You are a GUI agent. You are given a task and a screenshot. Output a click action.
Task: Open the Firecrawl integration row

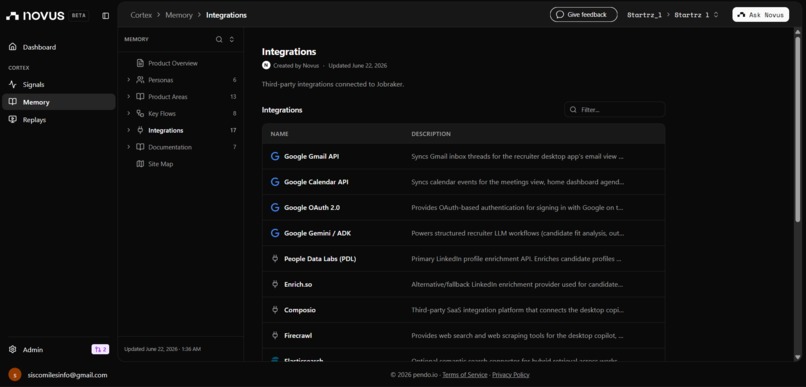[464, 335]
